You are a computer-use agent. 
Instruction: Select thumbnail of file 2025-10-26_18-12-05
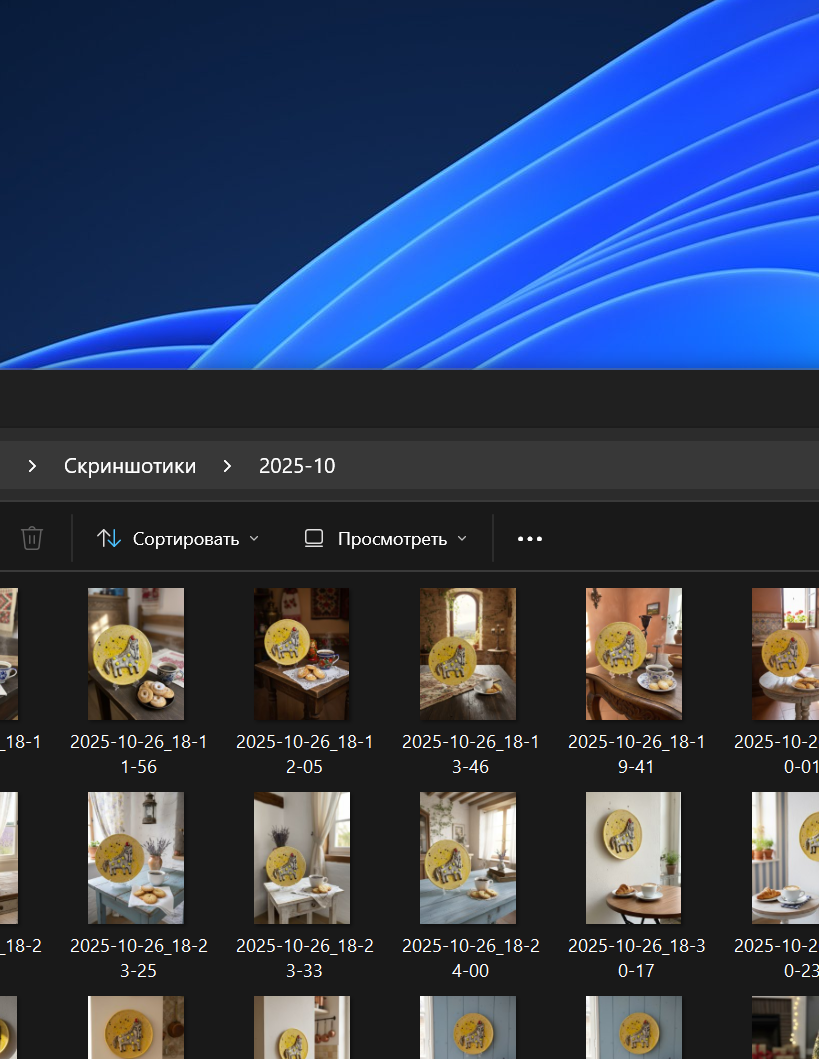tap(302, 653)
